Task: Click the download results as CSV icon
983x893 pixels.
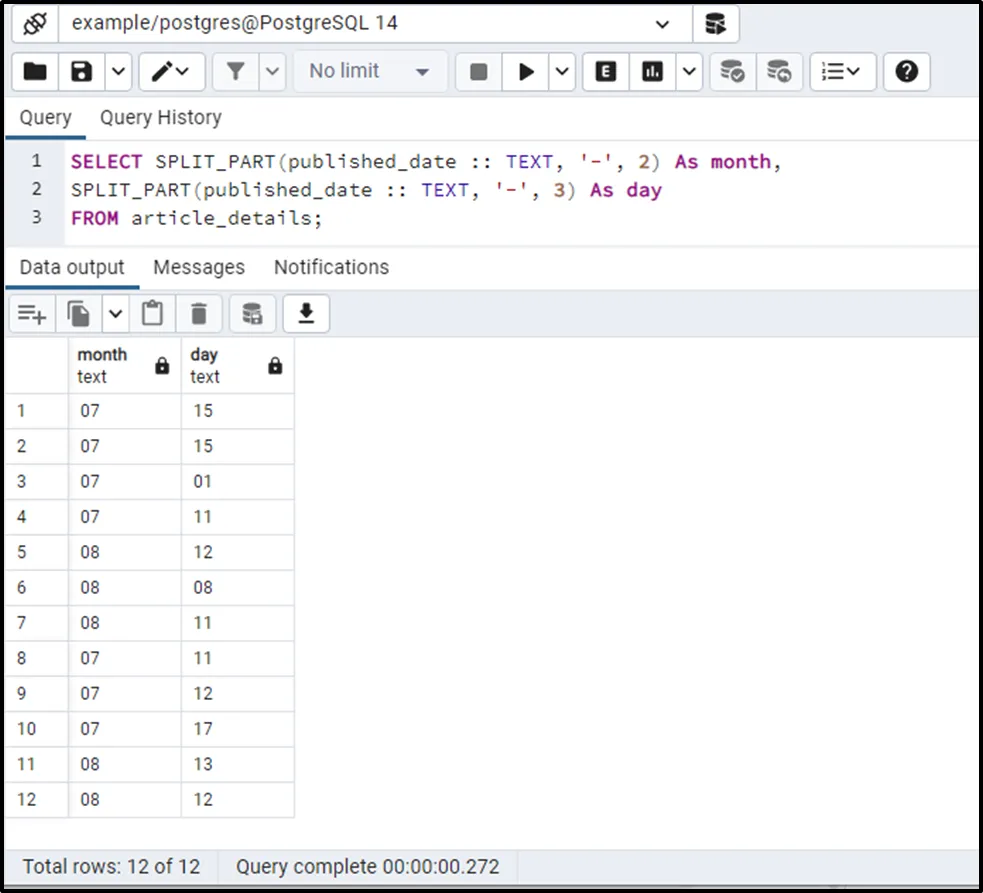Action: [x=306, y=314]
